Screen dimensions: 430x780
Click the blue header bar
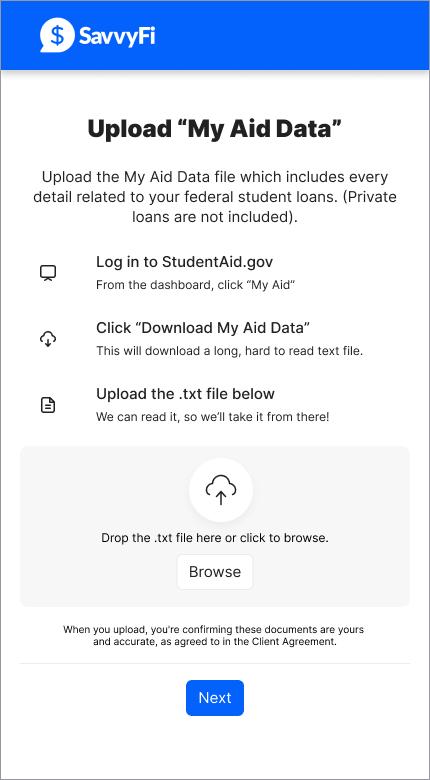click(x=215, y=35)
